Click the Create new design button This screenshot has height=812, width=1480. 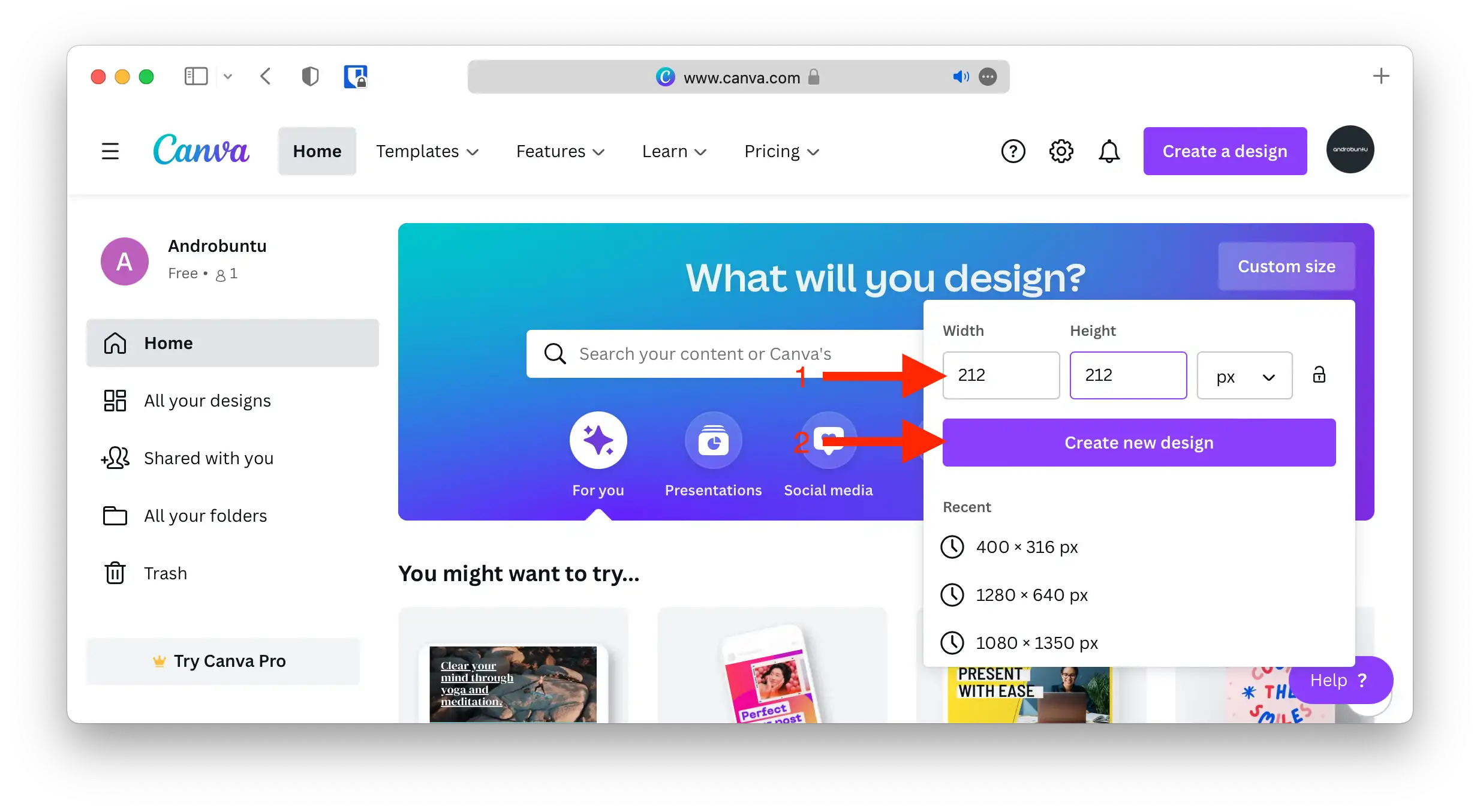point(1138,443)
